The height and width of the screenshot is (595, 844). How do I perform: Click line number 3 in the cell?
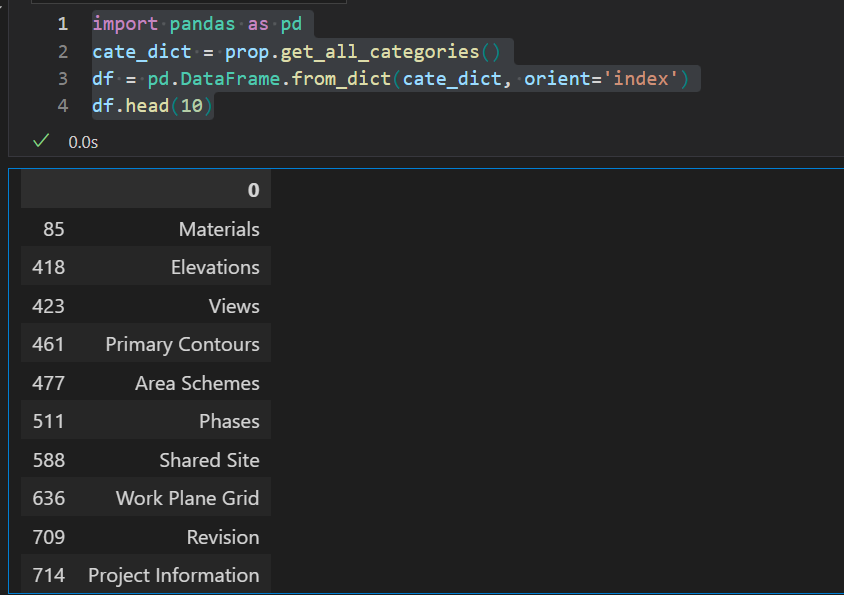pyautogui.click(x=63, y=78)
